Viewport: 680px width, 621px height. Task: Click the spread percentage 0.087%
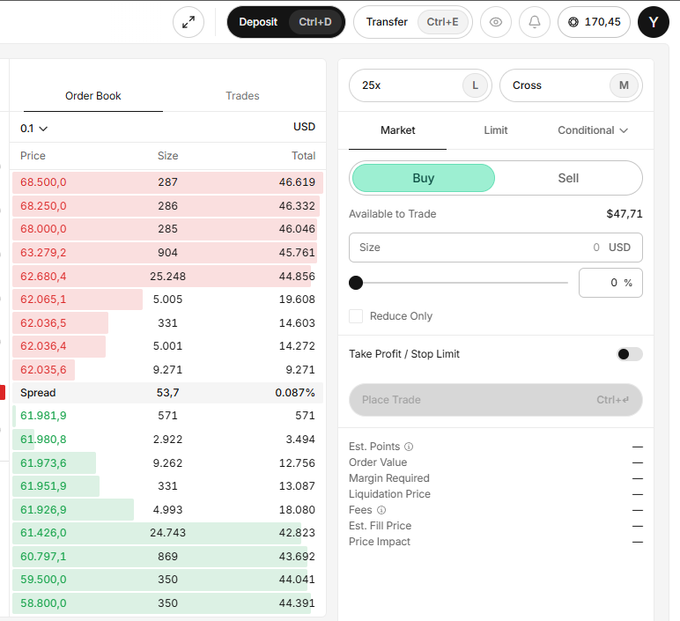pos(295,393)
